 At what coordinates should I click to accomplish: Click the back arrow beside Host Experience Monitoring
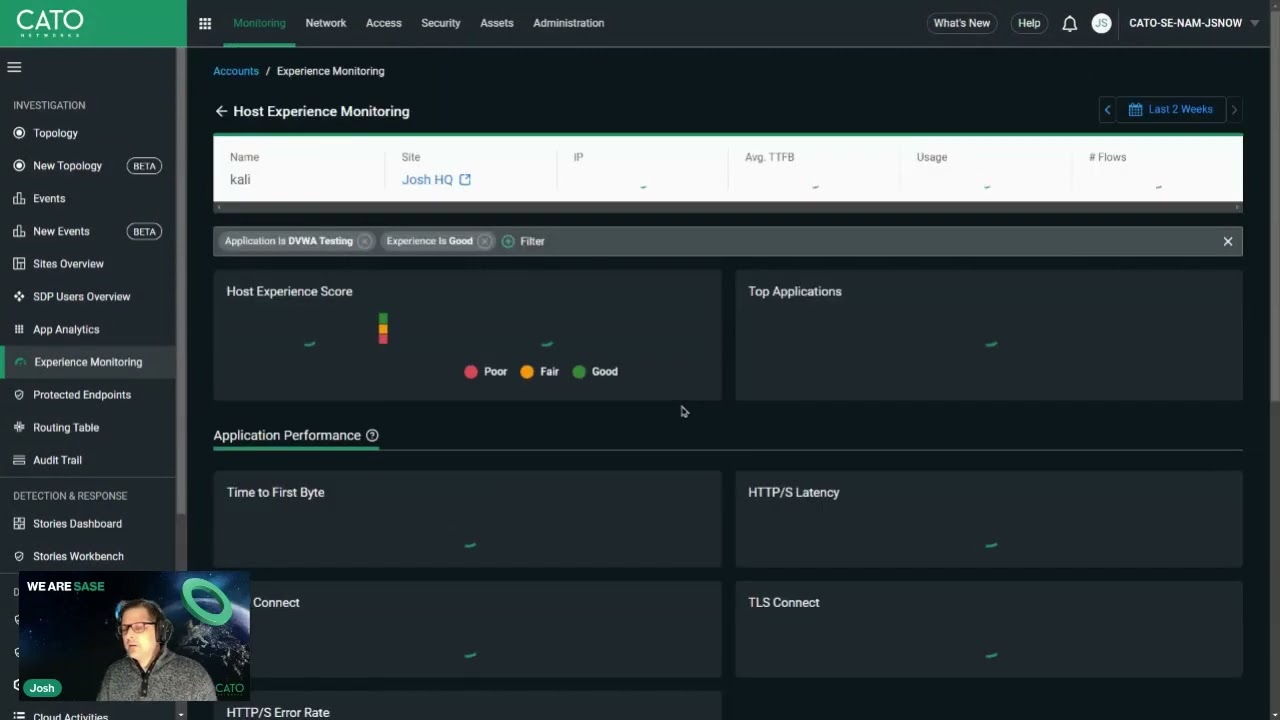pos(221,111)
